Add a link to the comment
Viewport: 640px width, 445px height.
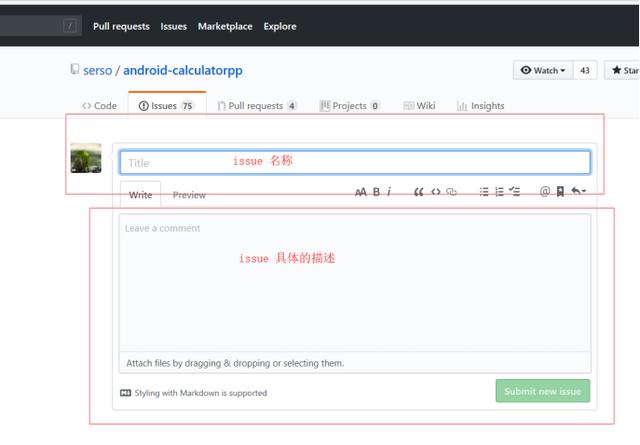[x=452, y=192]
